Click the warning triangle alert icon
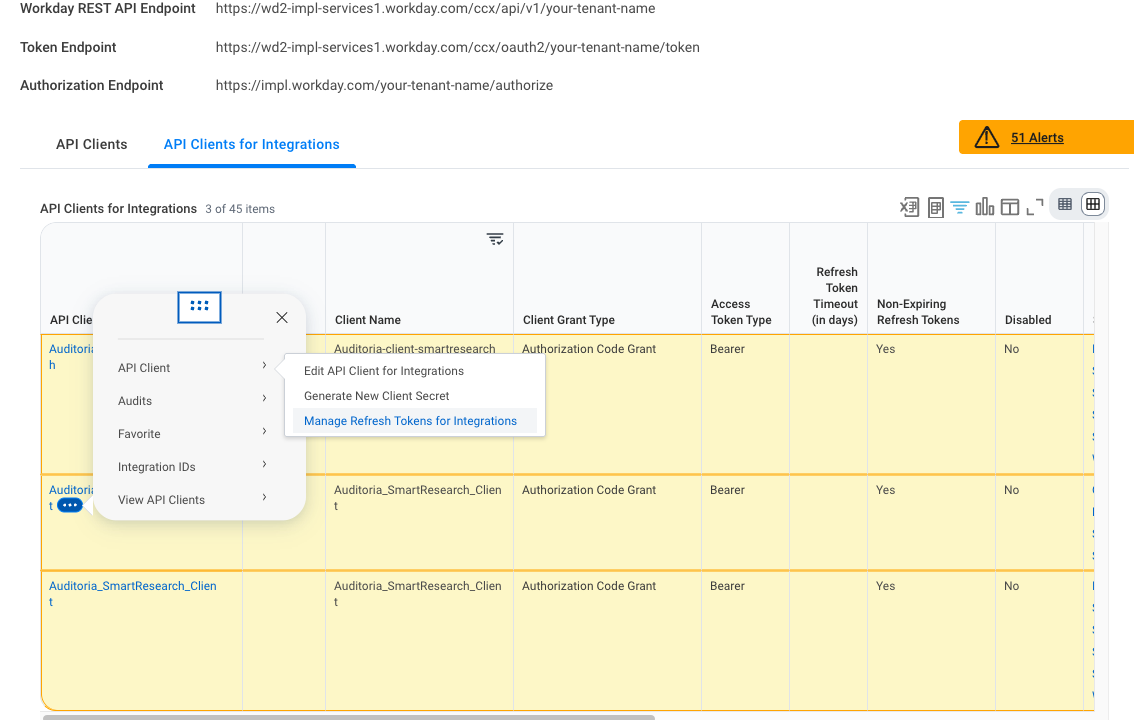The height and width of the screenshot is (720, 1134). pos(986,137)
